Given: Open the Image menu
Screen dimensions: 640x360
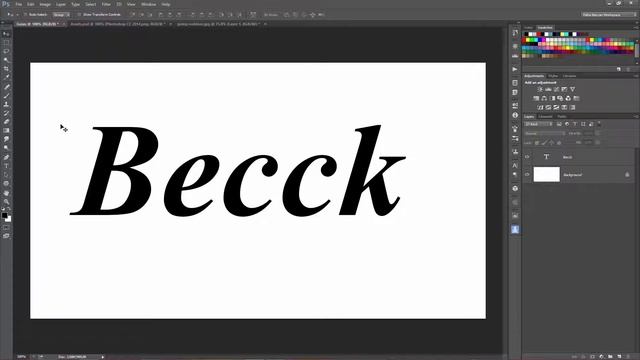Looking at the screenshot, I should click(x=45, y=4).
